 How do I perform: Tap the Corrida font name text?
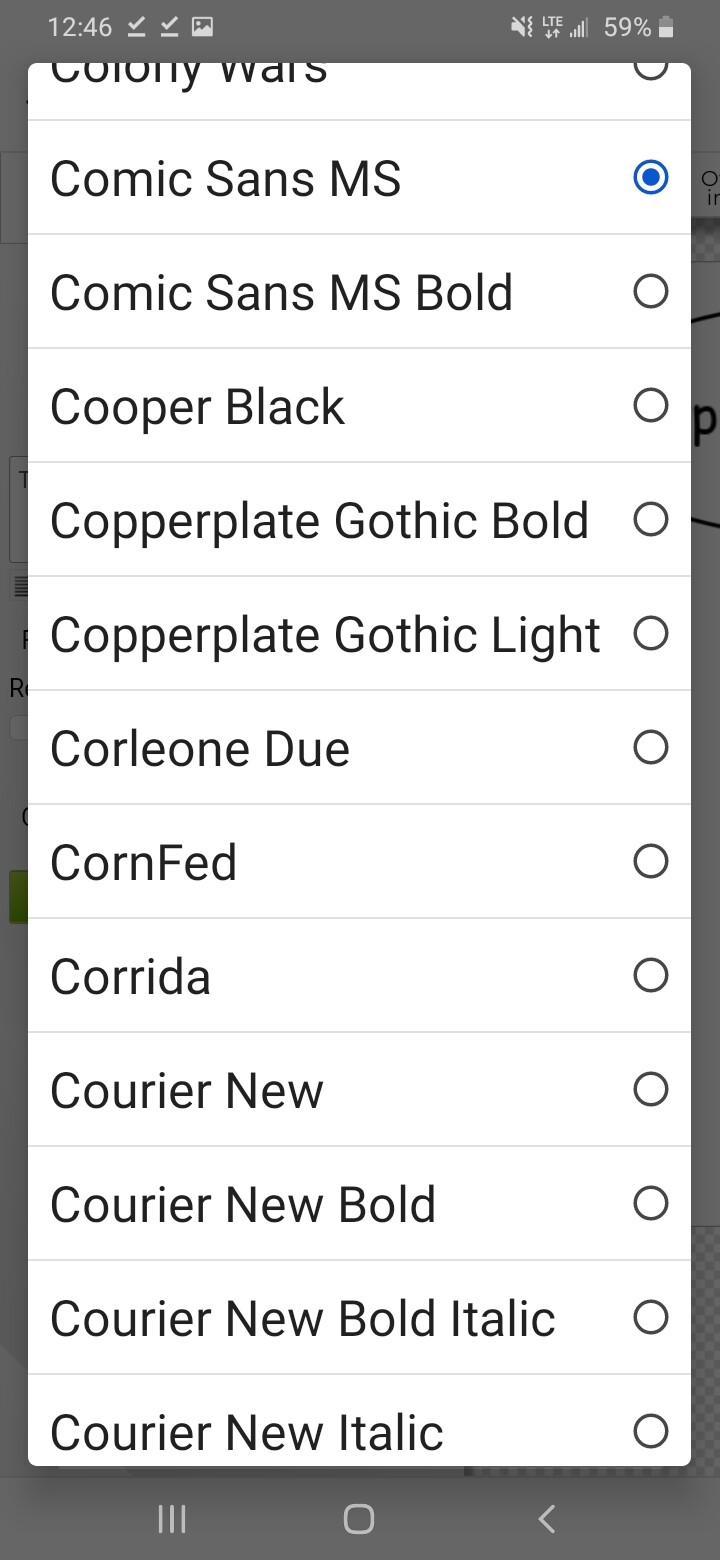pyautogui.click(x=130, y=978)
